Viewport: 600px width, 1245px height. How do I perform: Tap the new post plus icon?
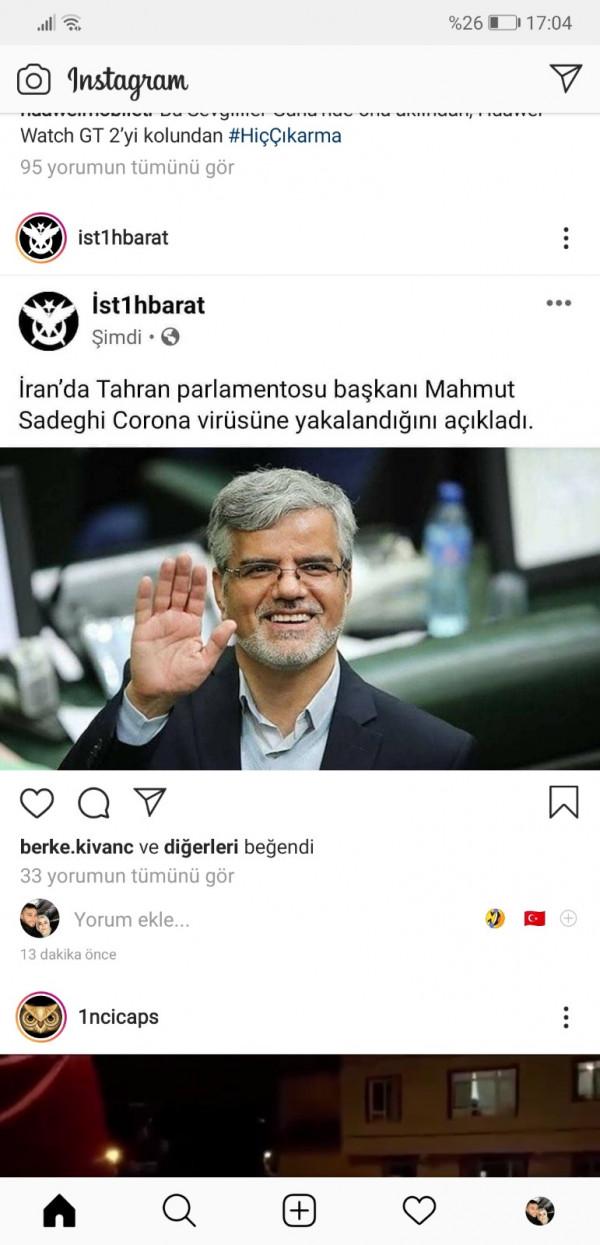point(299,1211)
